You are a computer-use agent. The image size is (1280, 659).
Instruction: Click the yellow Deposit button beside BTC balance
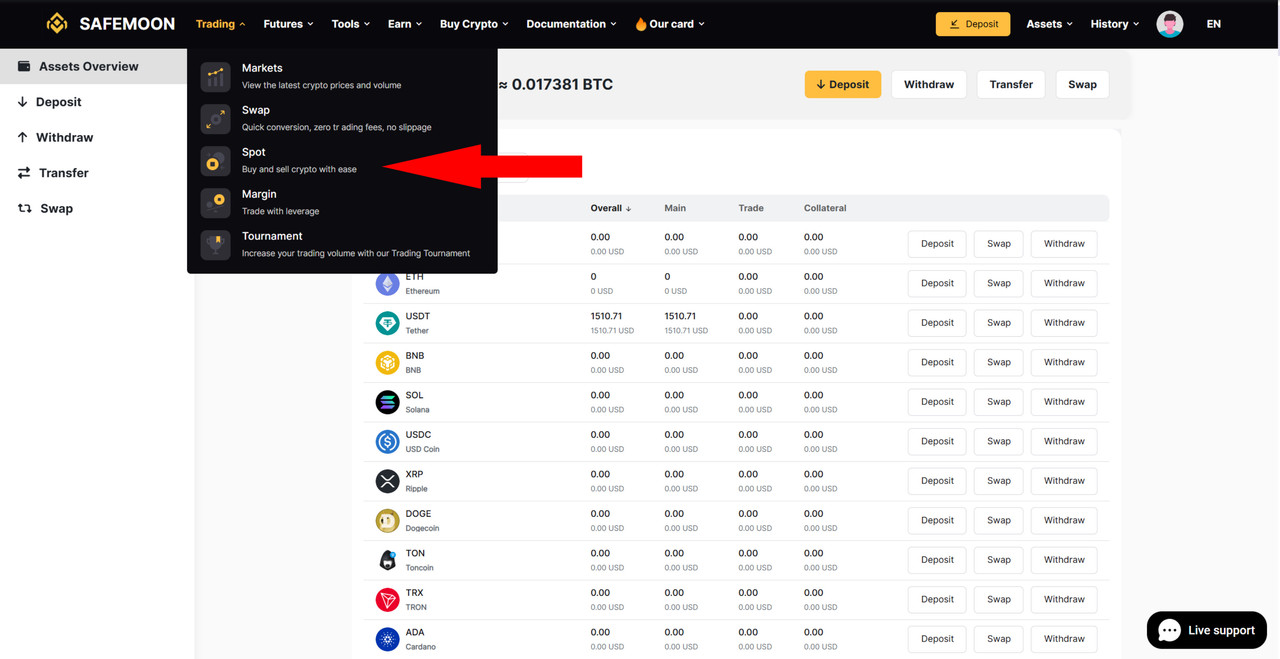point(843,84)
